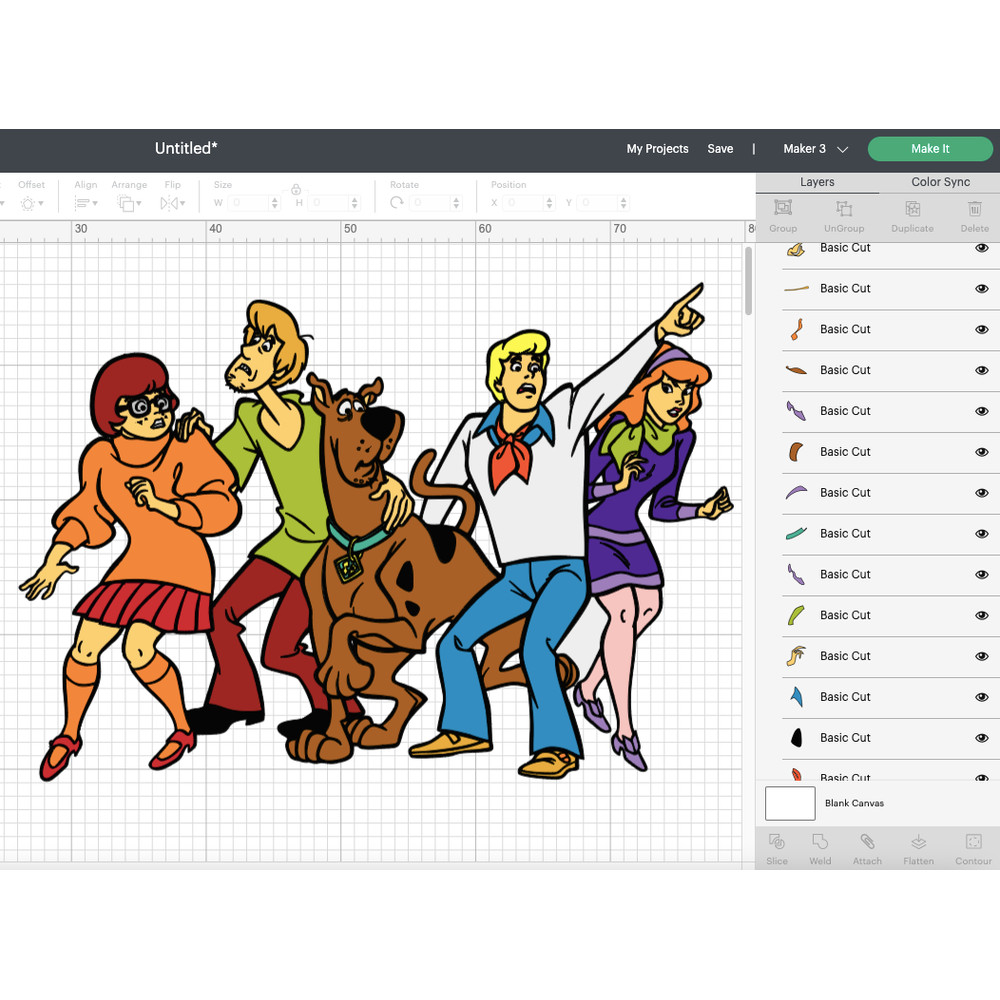Click the UnGroup icon
1000x1000 pixels.
[844, 215]
